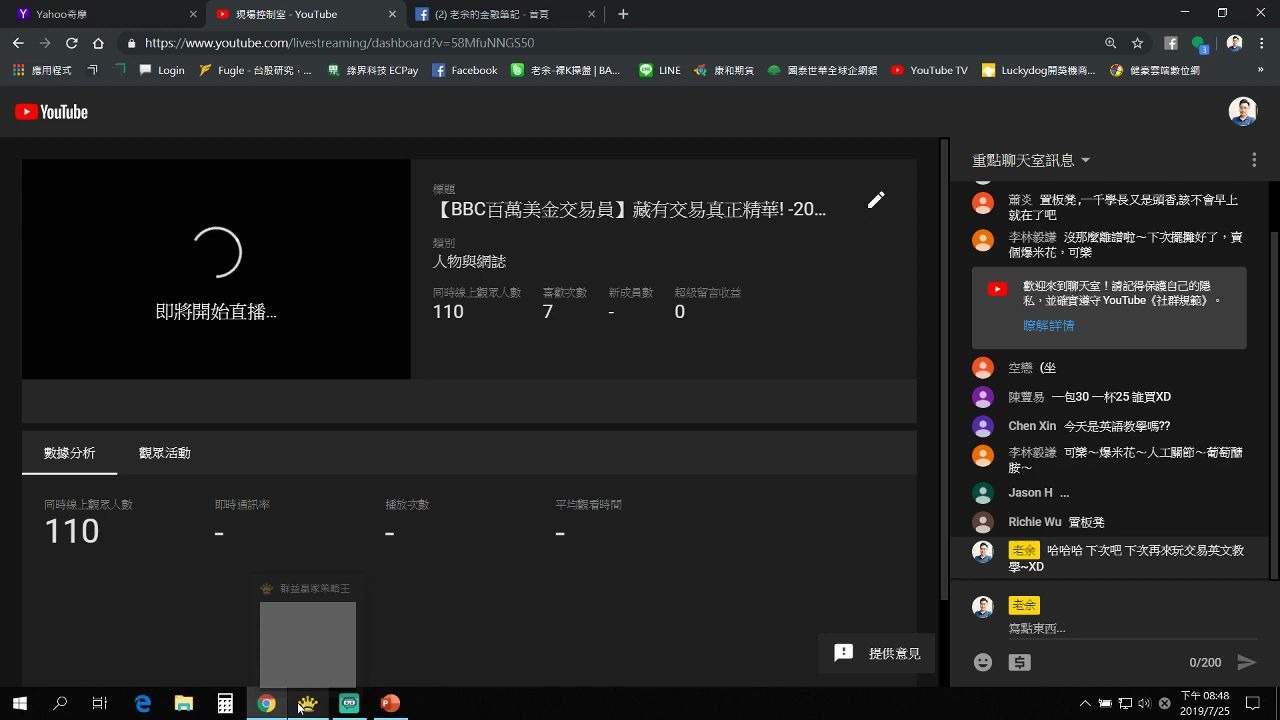Open LINE bookmark
Viewport: 1280px width, 720px height.
click(x=660, y=70)
